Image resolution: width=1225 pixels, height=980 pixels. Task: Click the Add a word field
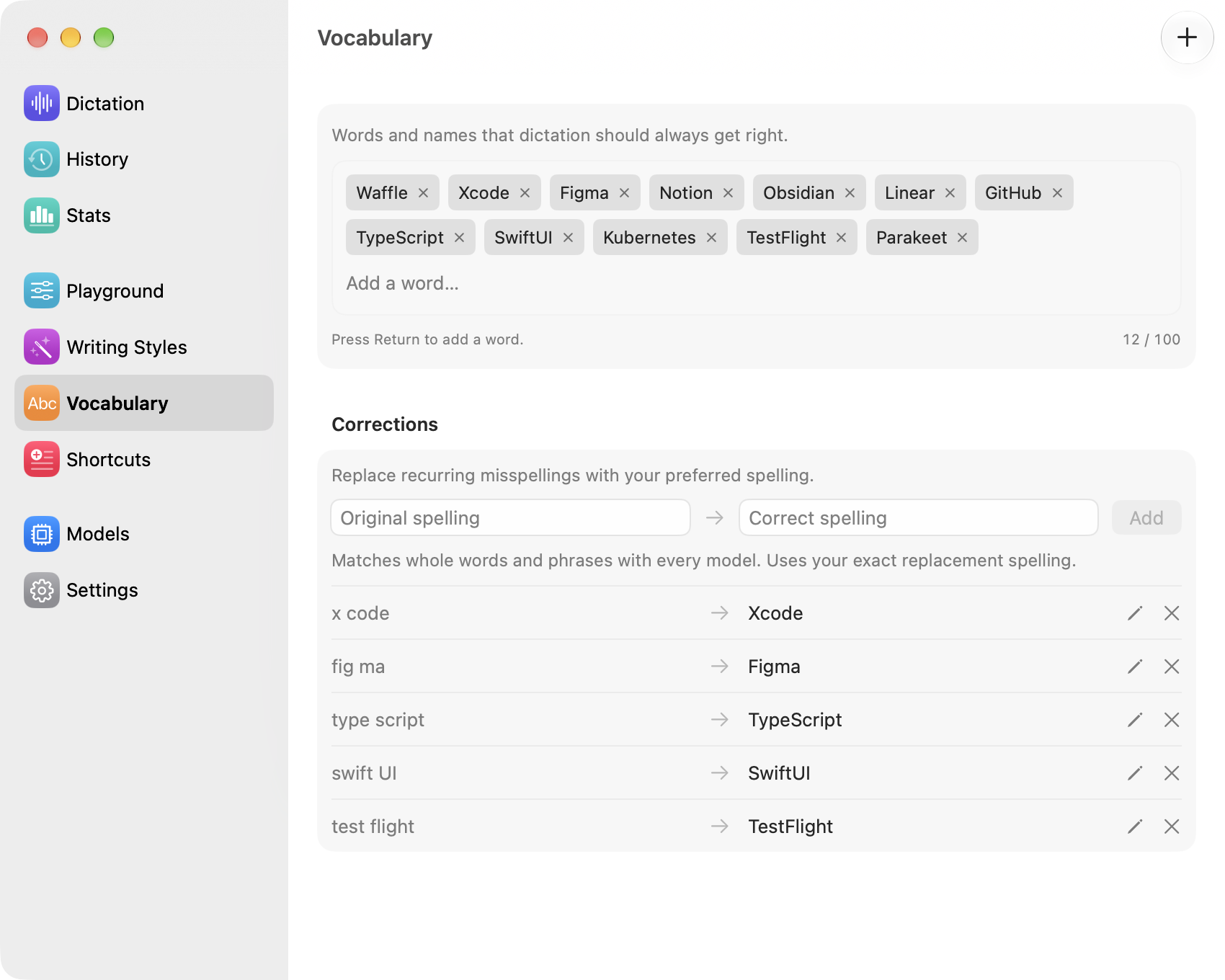coord(755,283)
